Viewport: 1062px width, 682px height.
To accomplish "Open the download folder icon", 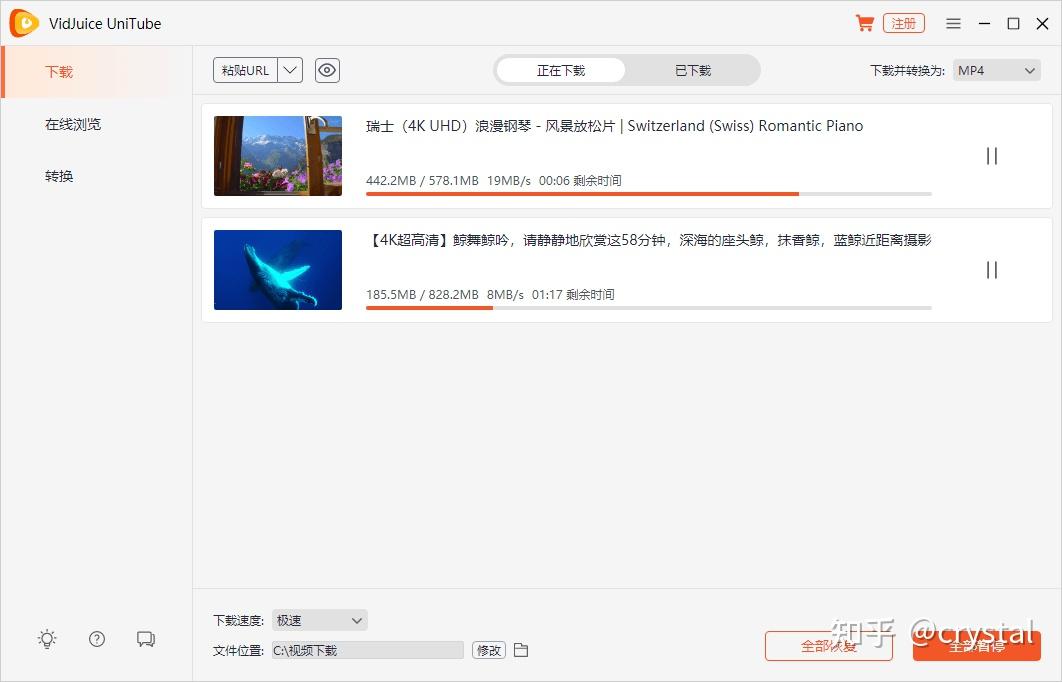I will pyautogui.click(x=521, y=649).
